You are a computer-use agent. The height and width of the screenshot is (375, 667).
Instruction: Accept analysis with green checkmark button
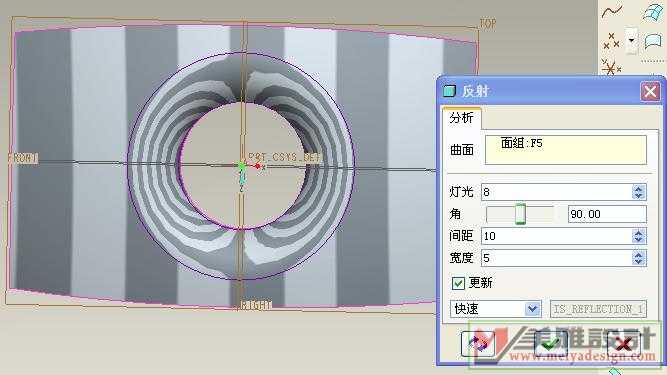[550, 344]
